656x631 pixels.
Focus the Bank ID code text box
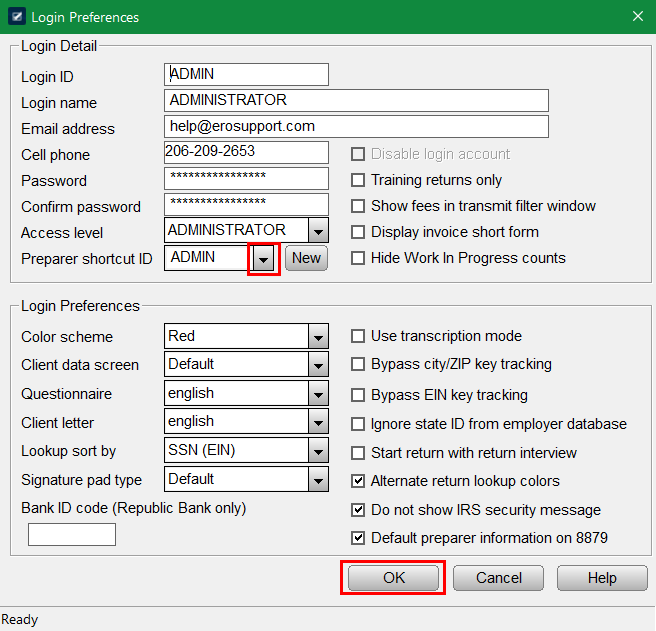pyautogui.click(x=72, y=535)
